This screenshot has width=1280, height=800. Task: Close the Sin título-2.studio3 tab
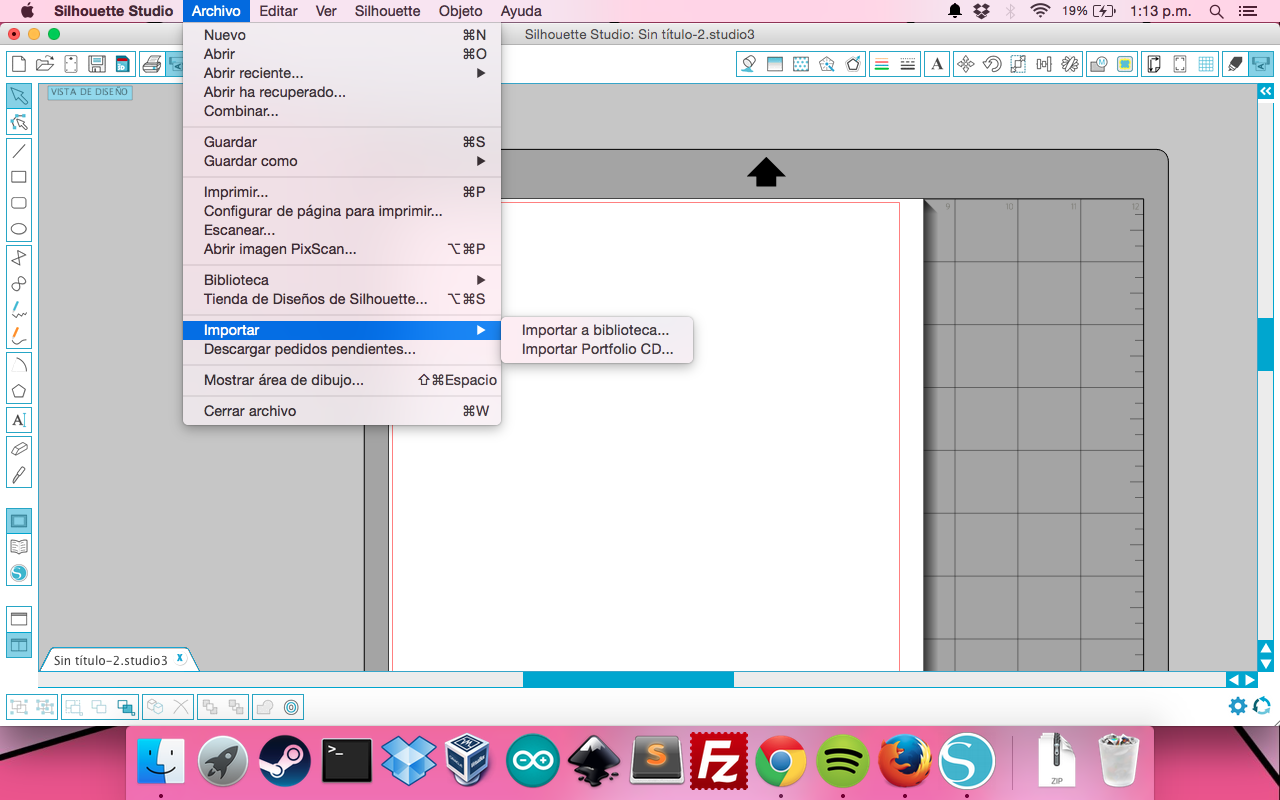click(x=180, y=658)
